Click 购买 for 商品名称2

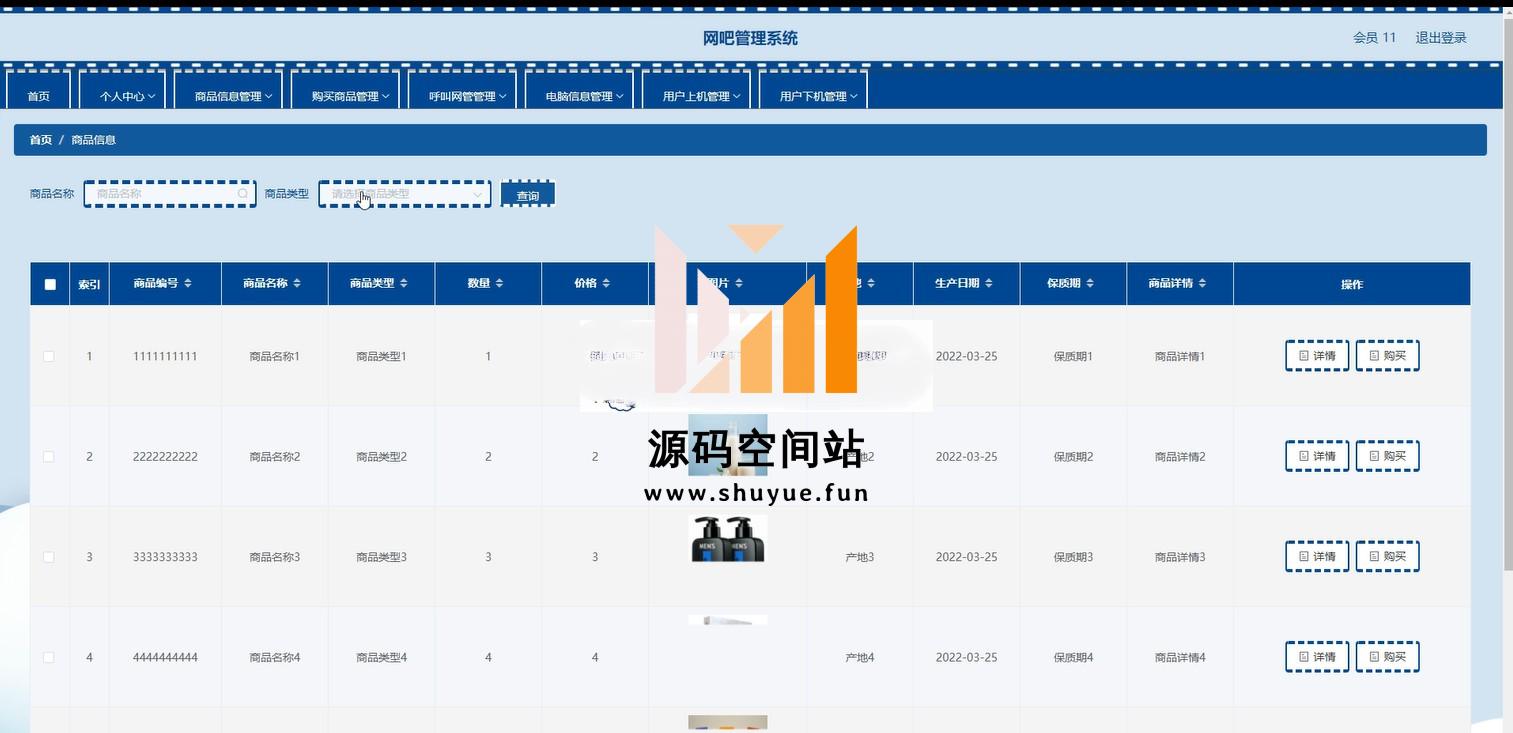coord(1387,456)
